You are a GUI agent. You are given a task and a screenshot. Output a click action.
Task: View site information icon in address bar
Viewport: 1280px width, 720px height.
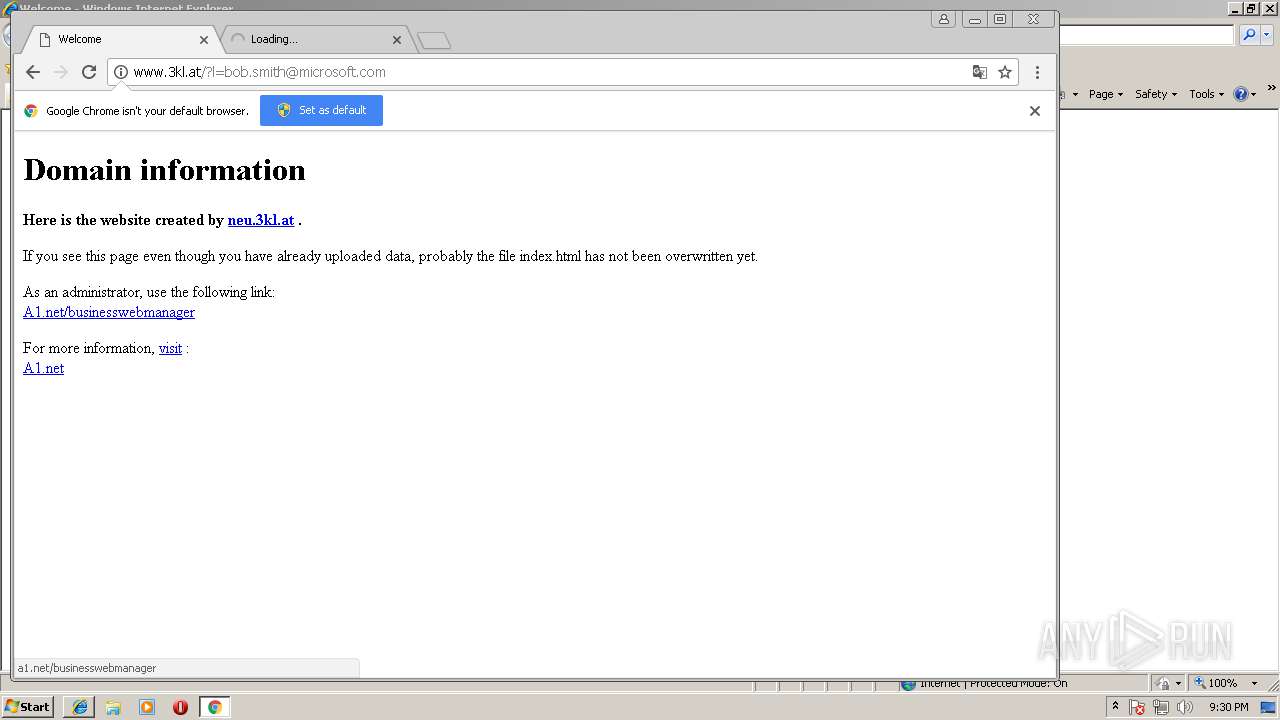click(121, 72)
